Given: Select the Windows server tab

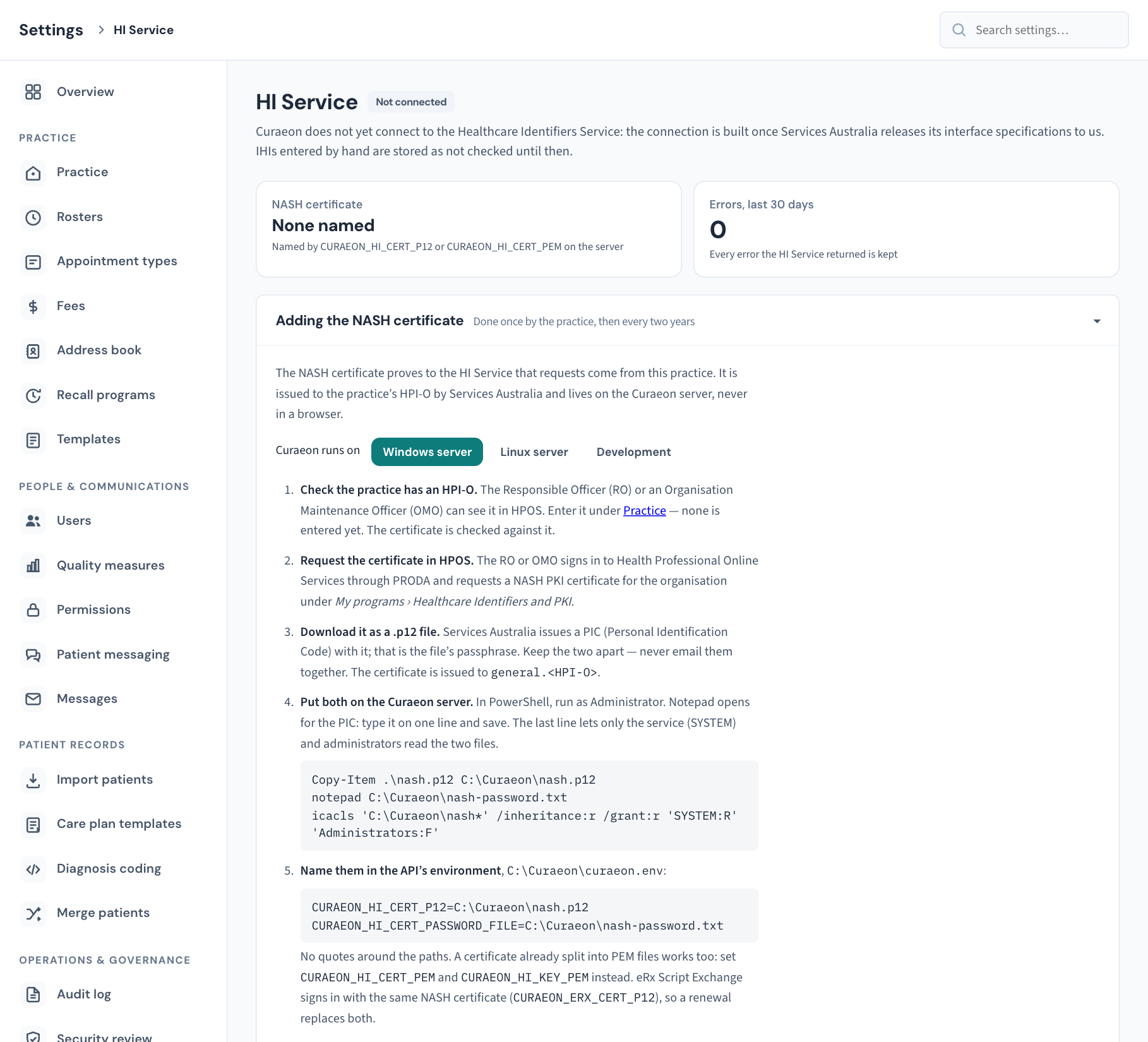Looking at the screenshot, I should 427,452.
